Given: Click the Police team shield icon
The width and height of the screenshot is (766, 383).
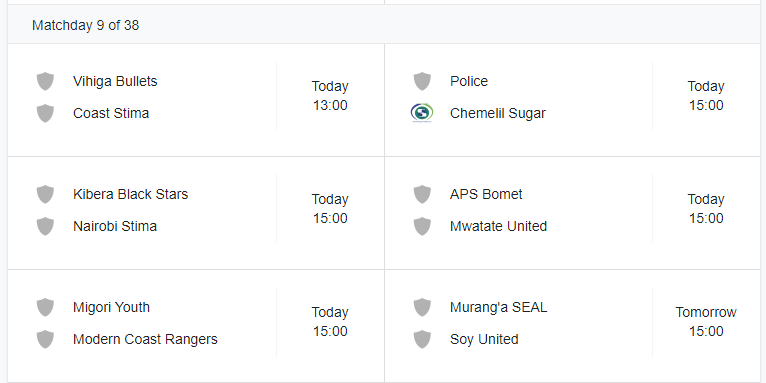Looking at the screenshot, I should point(422,81).
